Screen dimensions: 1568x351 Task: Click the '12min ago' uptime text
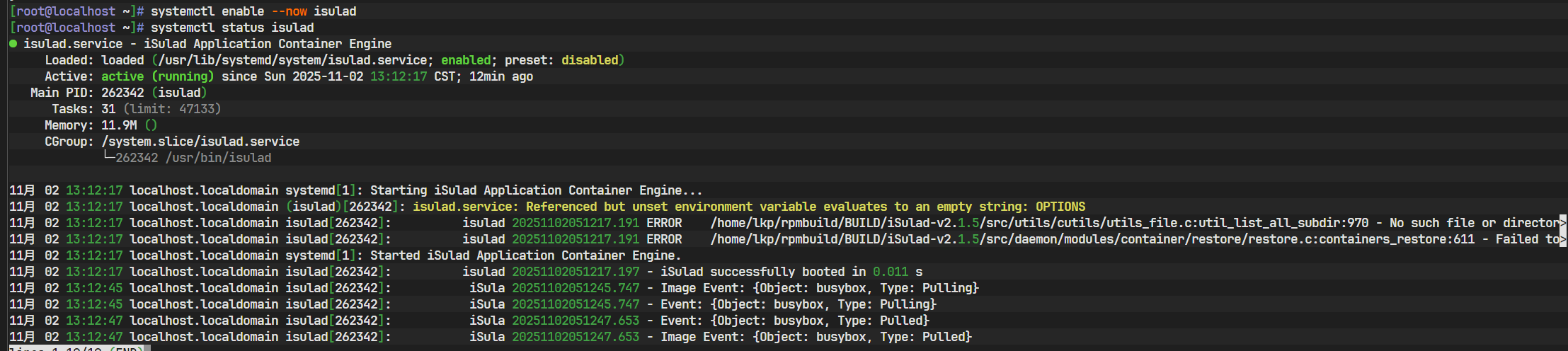[501, 76]
